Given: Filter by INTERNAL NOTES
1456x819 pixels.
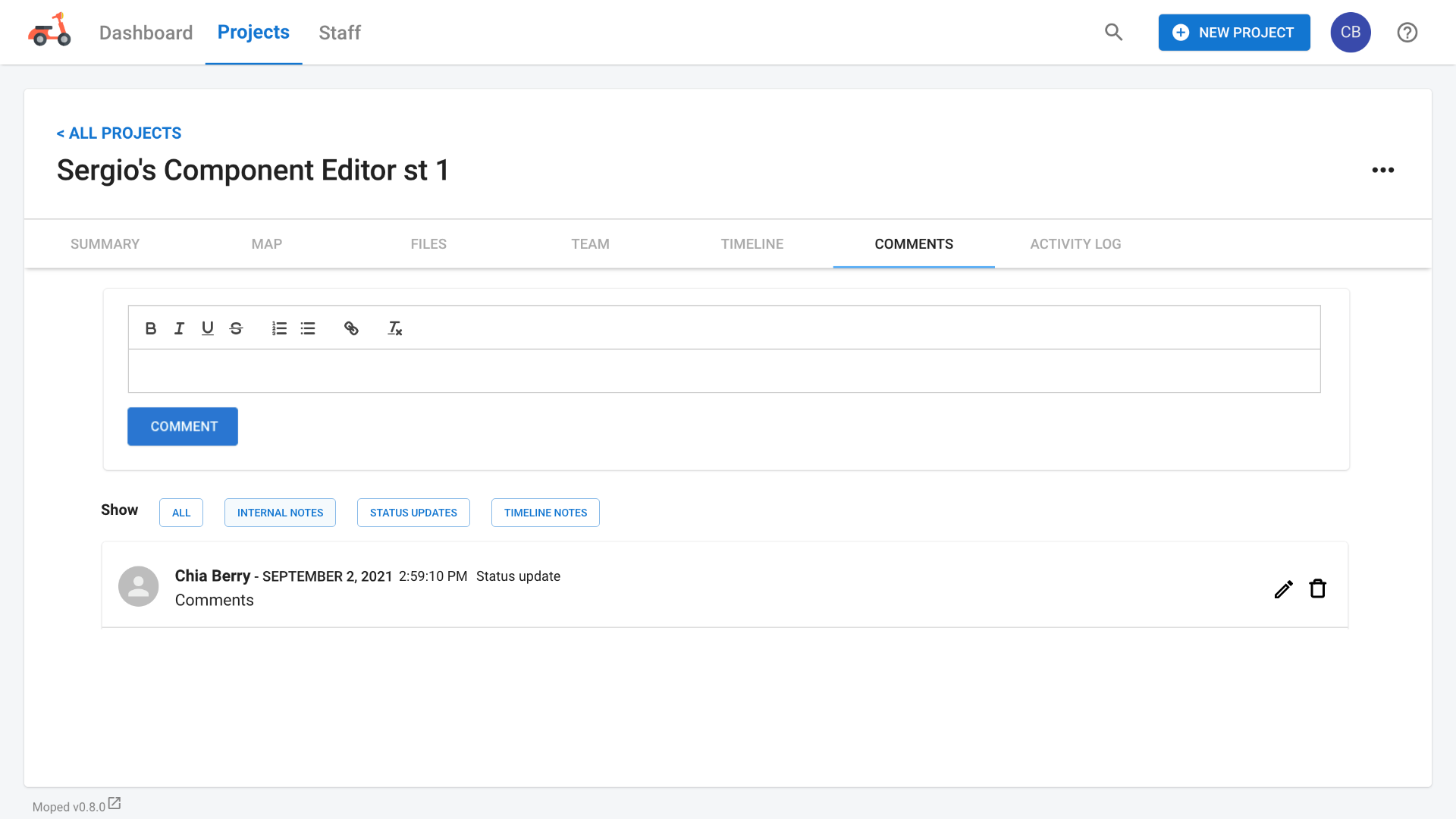Looking at the screenshot, I should click(280, 513).
